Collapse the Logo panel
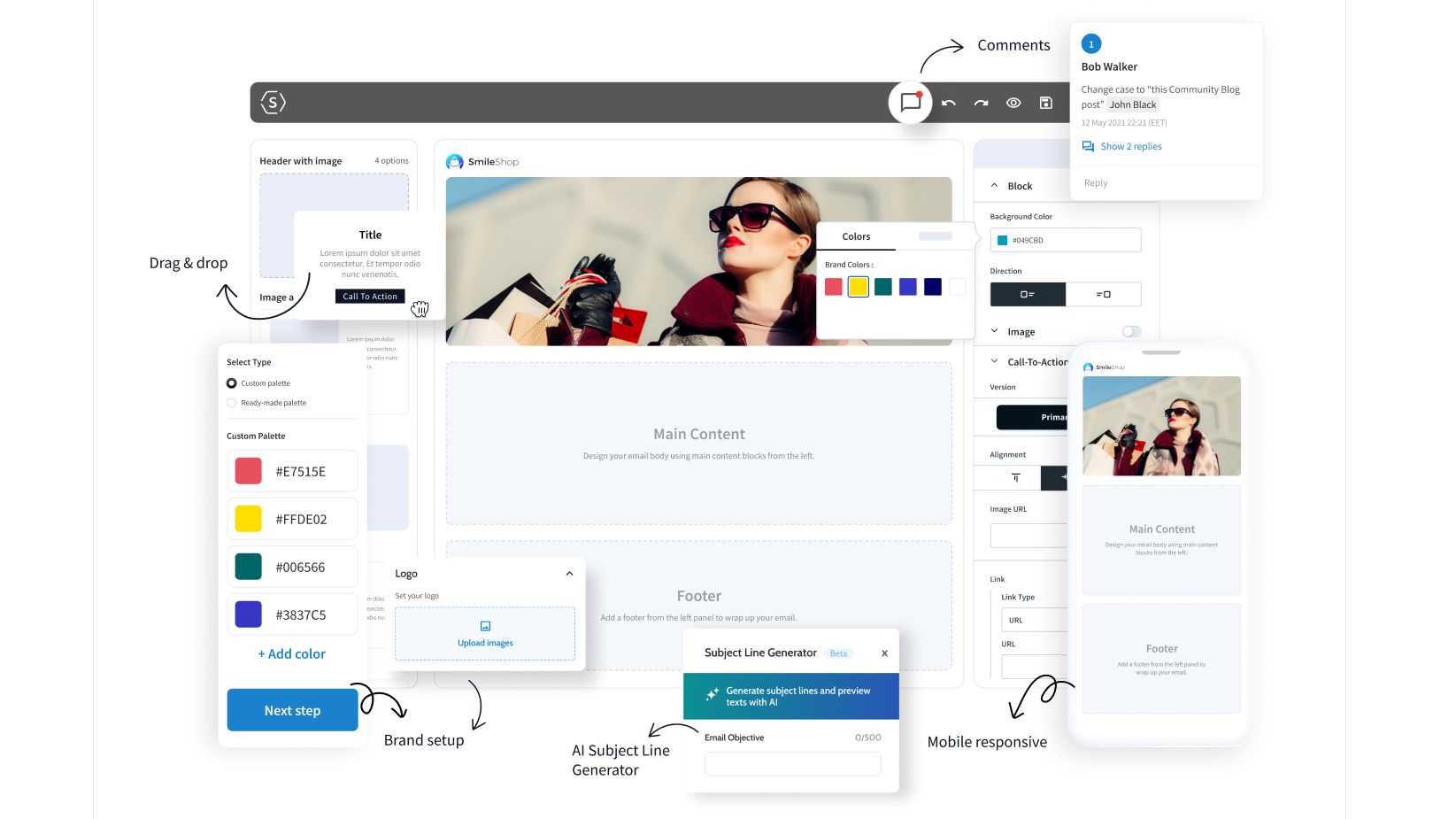 (x=570, y=574)
